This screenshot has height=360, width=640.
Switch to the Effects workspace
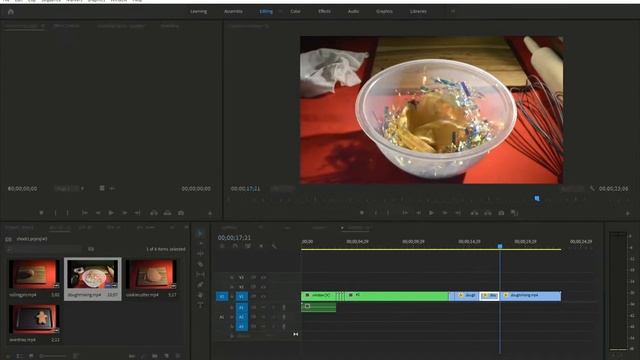324,11
